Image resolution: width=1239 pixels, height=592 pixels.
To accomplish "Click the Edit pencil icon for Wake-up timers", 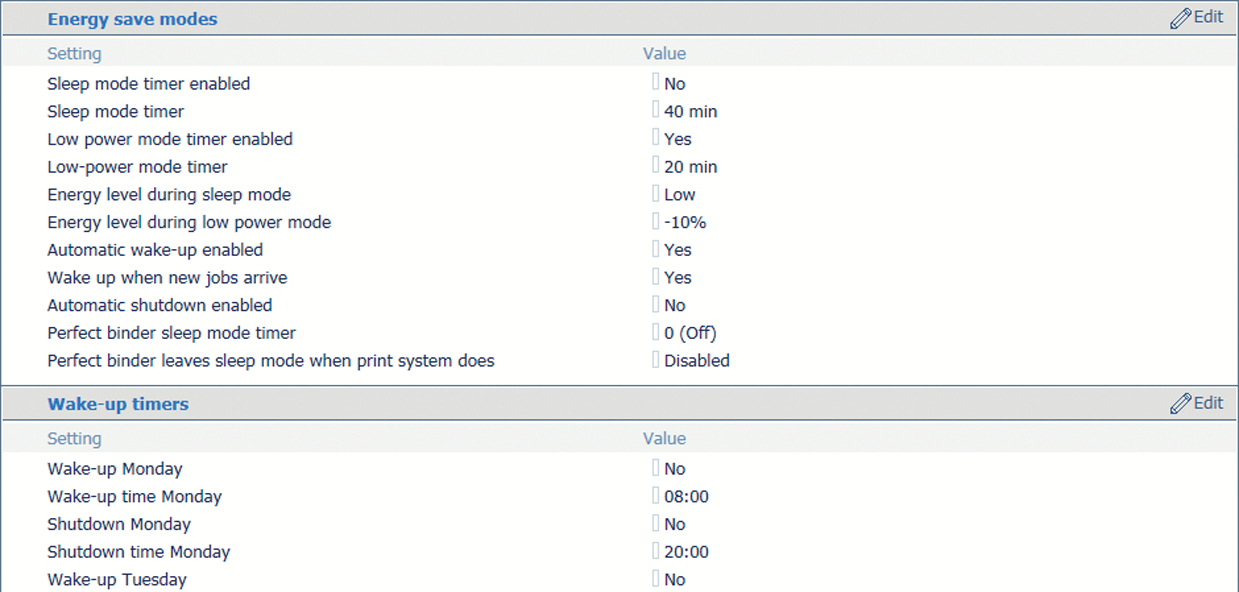I will pos(1181,403).
